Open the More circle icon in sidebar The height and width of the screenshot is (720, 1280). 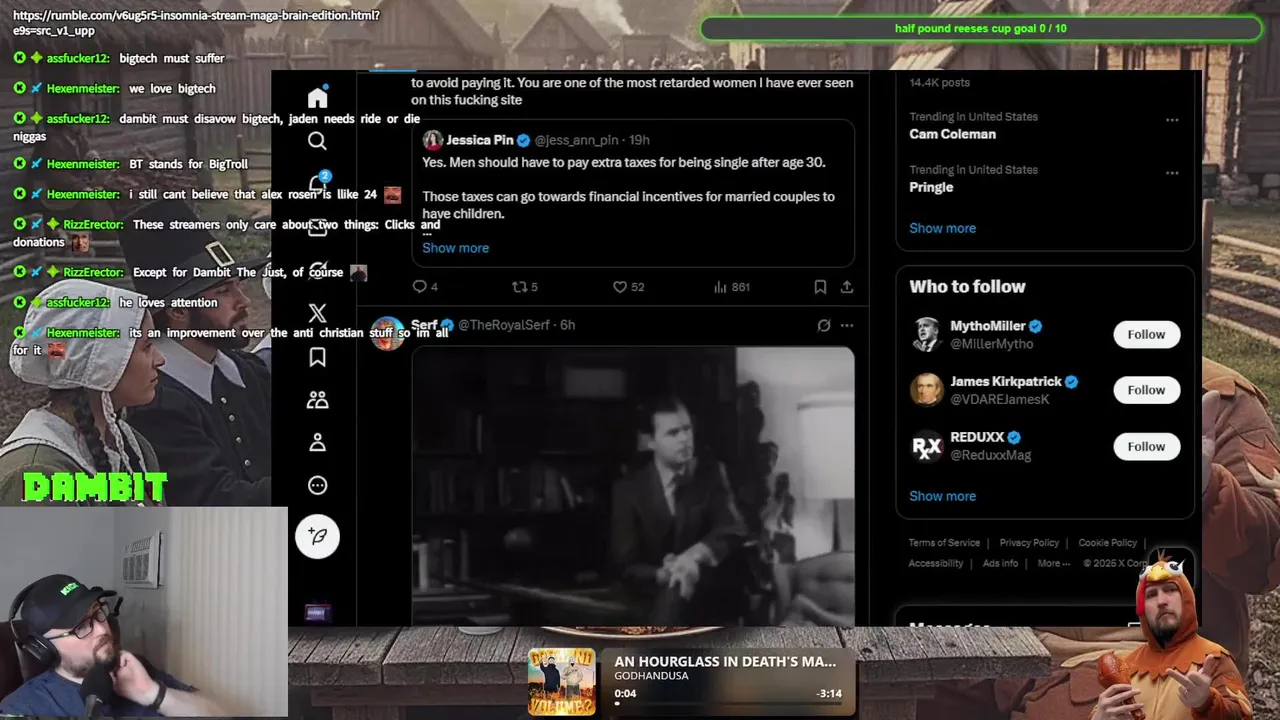tap(317, 485)
